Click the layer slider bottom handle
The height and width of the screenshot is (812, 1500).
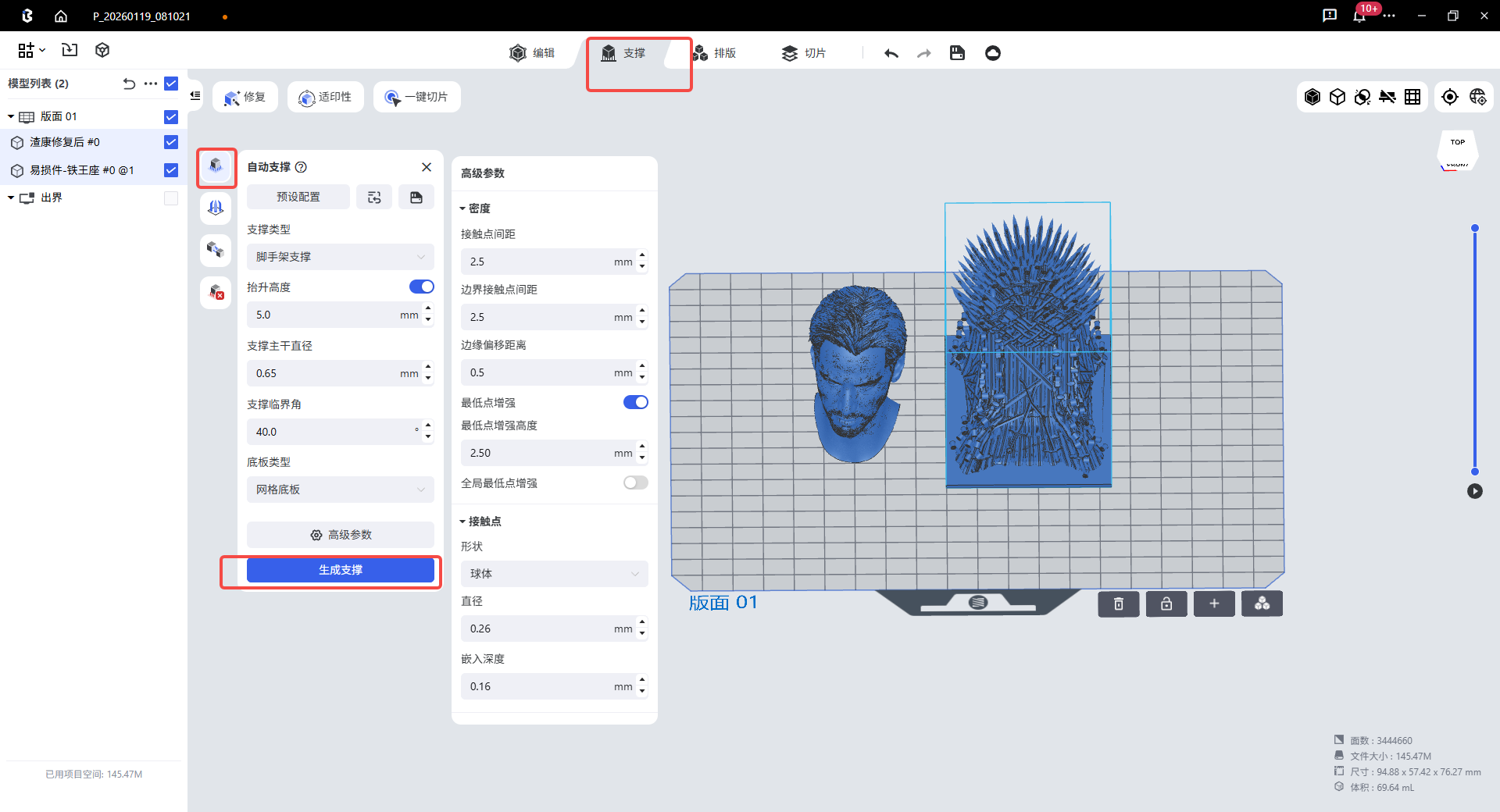[1475, 472]
